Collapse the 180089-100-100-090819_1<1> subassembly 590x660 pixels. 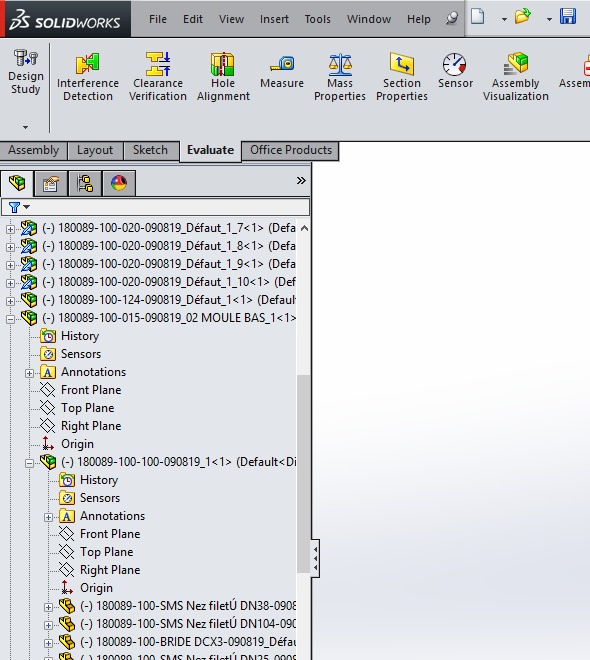[x=29, y=463]
